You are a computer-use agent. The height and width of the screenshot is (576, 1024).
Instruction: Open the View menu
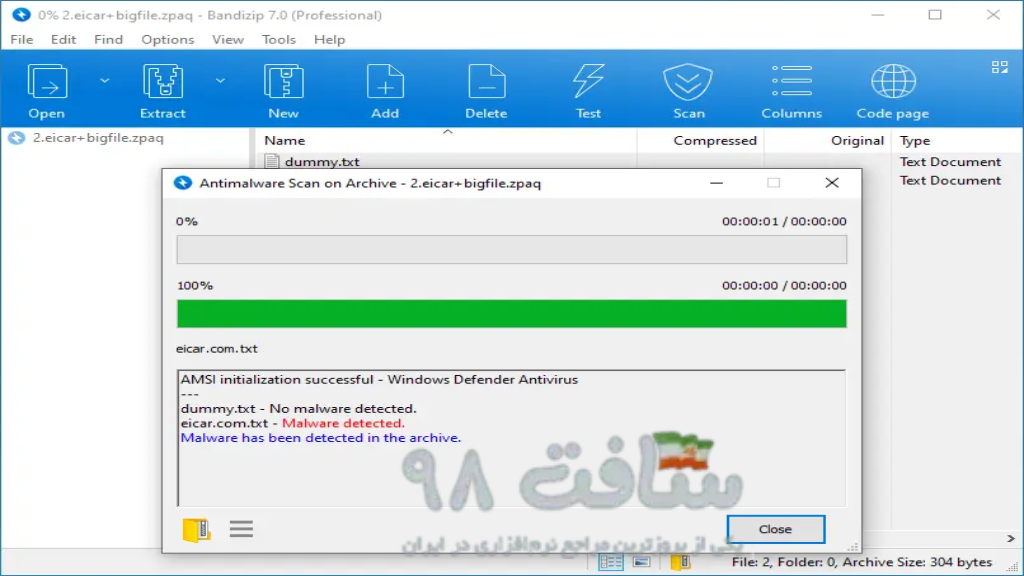[x=228, y=39]
